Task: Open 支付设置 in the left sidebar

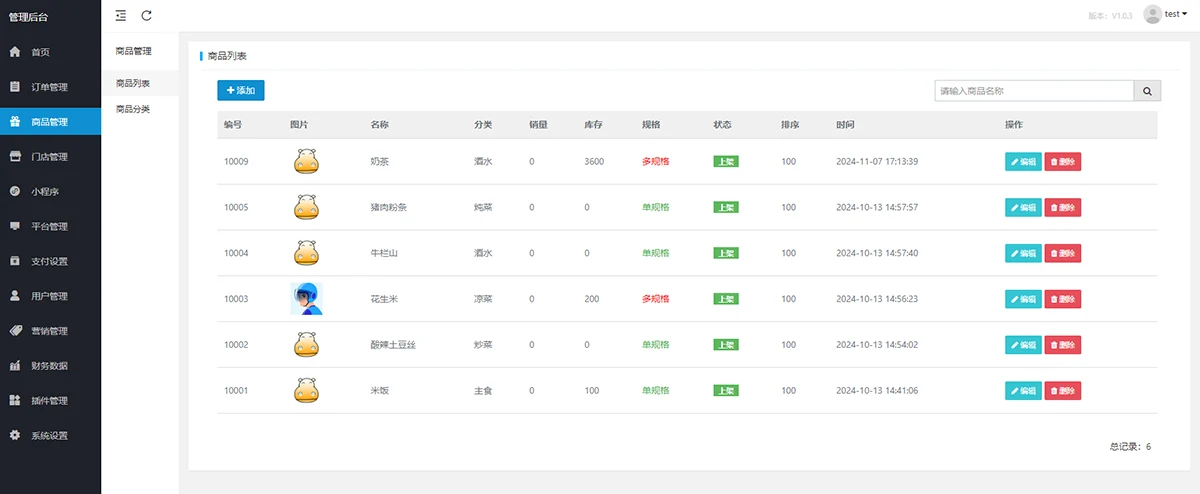Action: pyautogui.click(x=49, y=262)
